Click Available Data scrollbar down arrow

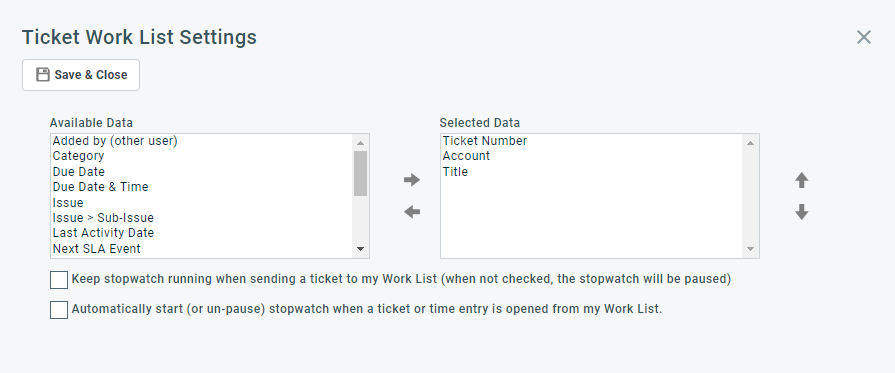(x=360, y=249)
